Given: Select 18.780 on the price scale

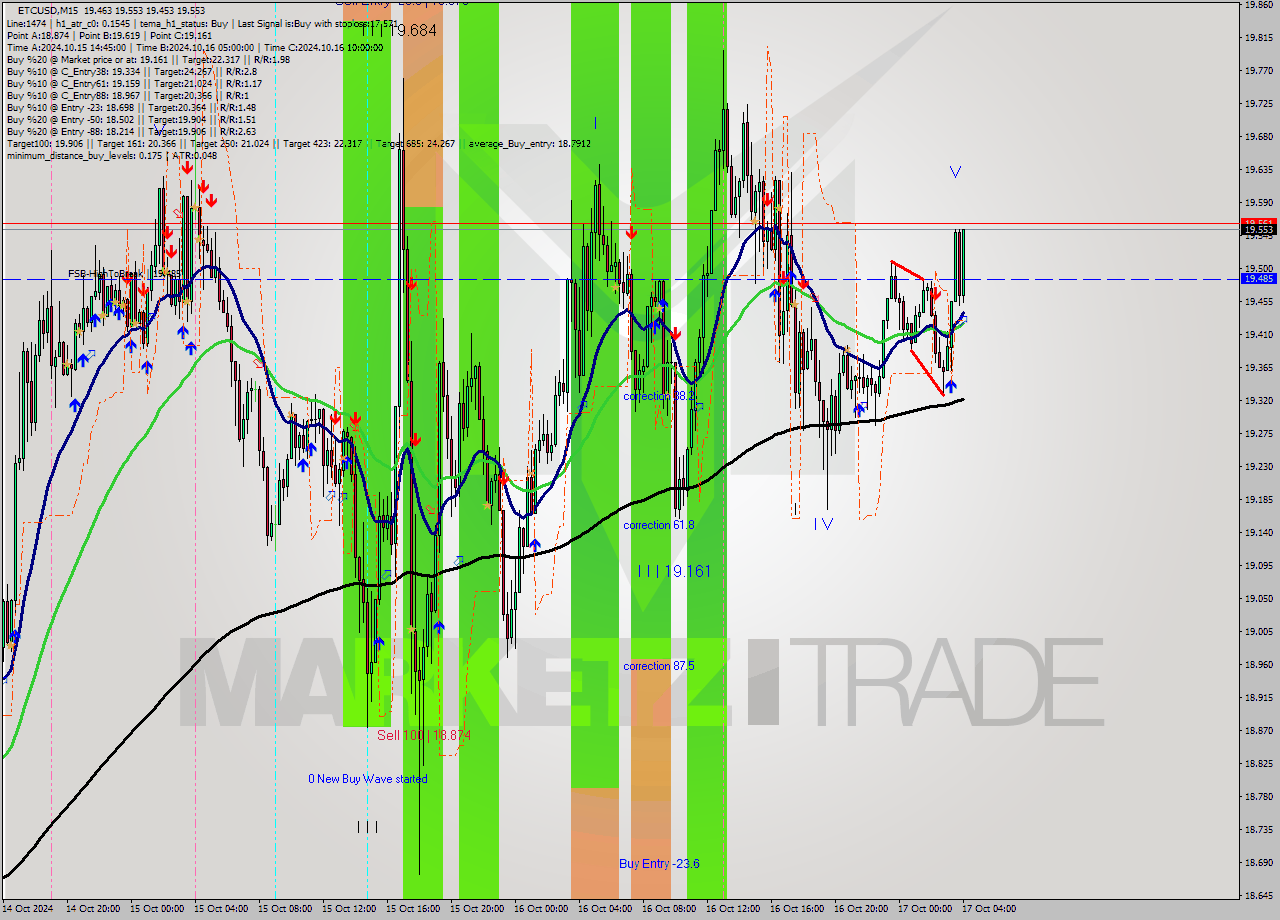Looking at the screenshot, I should (x=1257, y=797).
